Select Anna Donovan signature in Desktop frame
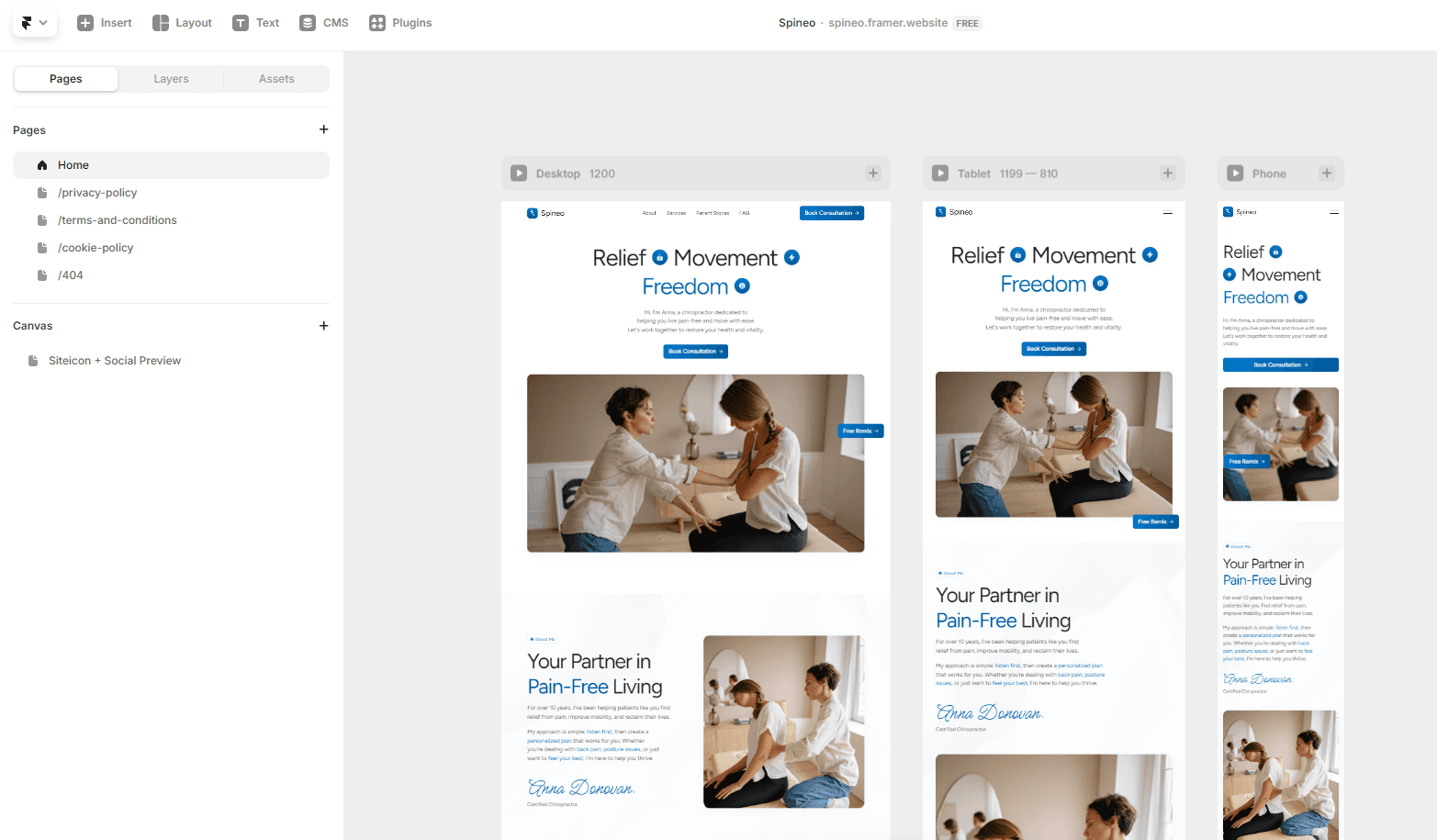This screenshot has width=1437, height=840. click(581, 788)
